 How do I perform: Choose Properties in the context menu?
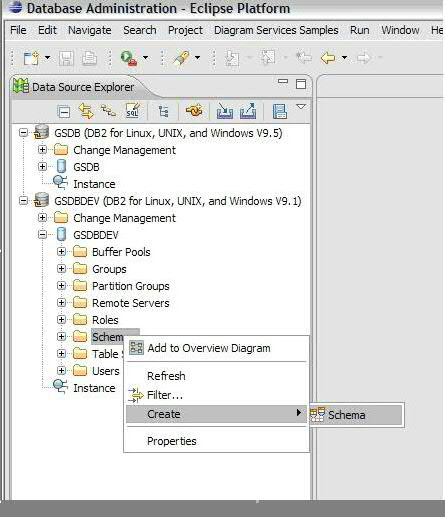tap(216, 441)
